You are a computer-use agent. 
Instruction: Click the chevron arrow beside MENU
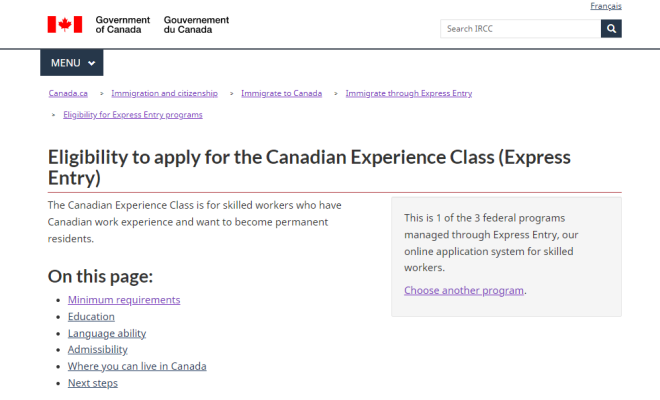coord(92,63)
